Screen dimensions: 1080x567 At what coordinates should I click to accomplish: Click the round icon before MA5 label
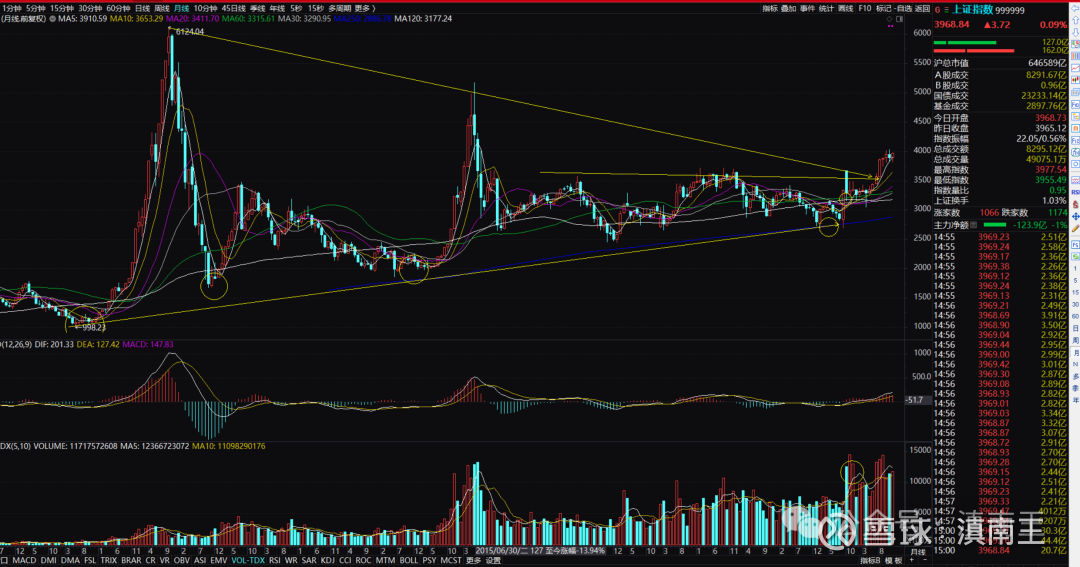(52, 19)
